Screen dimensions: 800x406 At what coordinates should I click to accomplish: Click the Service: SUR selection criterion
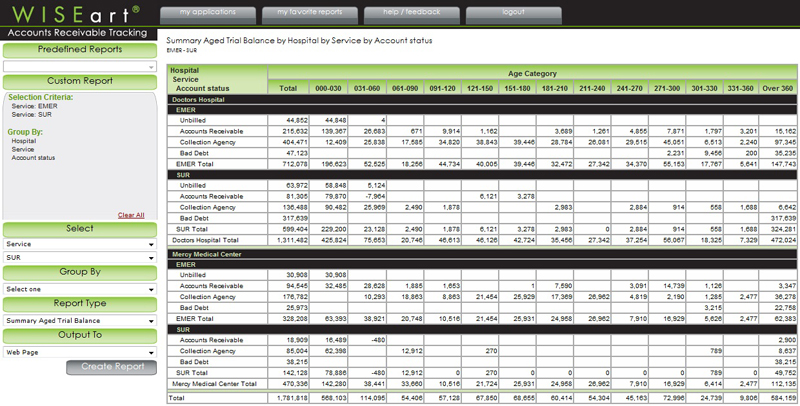tap(34, 115)
